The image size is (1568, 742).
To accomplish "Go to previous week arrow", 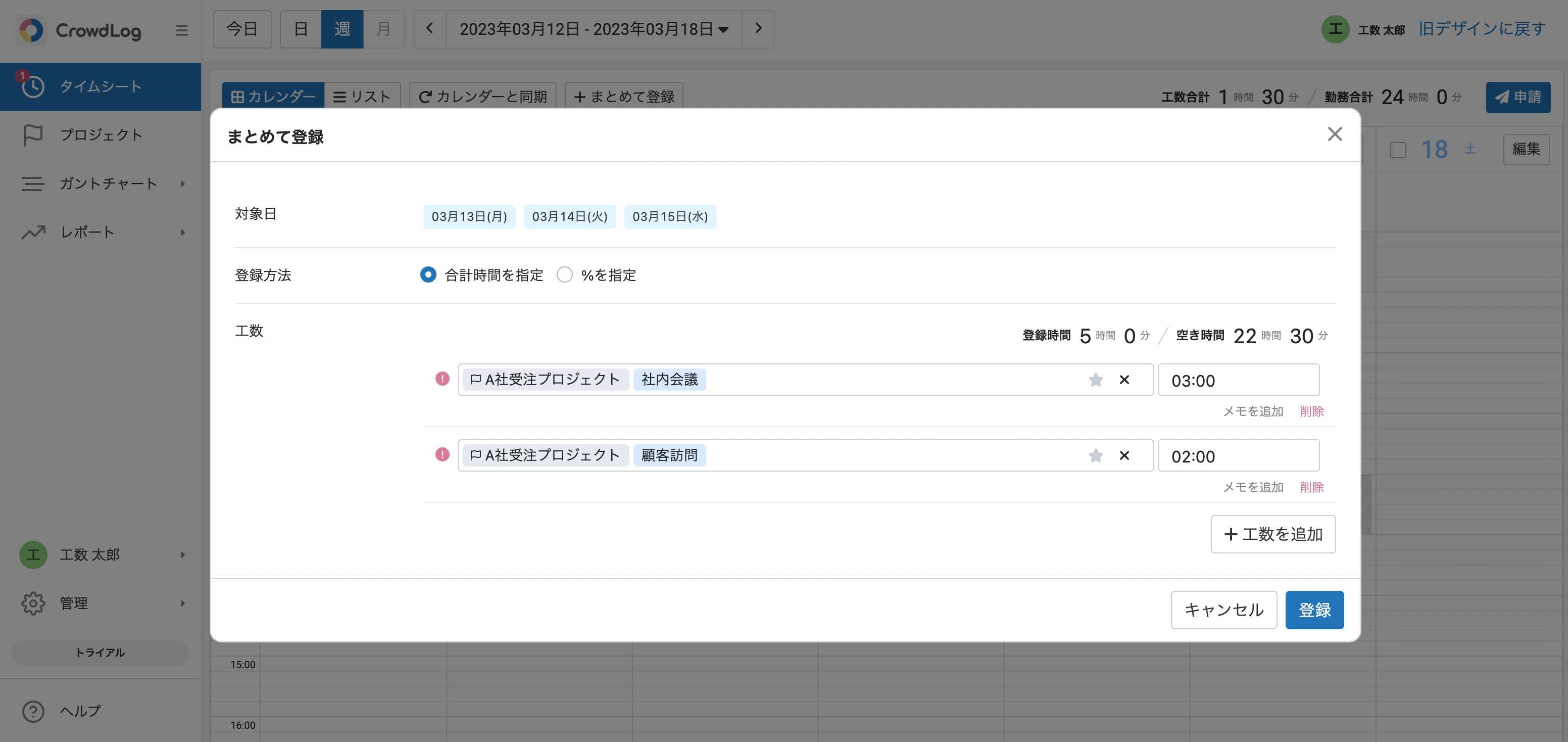I will (430, 29).
